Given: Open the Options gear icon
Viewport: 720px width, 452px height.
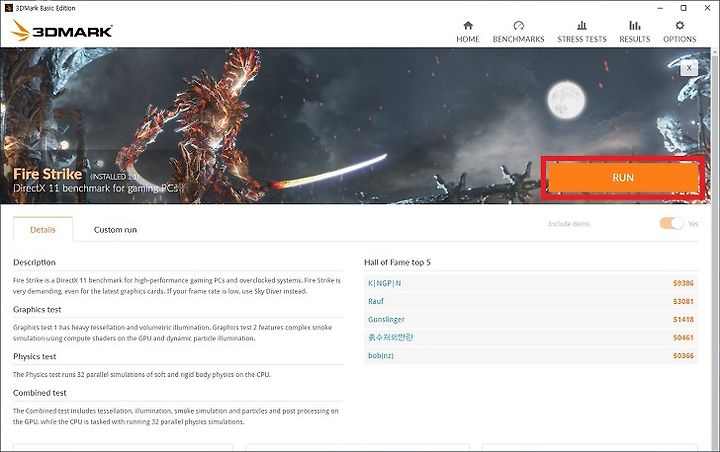Looking at the screenshot, I should pyautogui.click(x=680, y=25).
